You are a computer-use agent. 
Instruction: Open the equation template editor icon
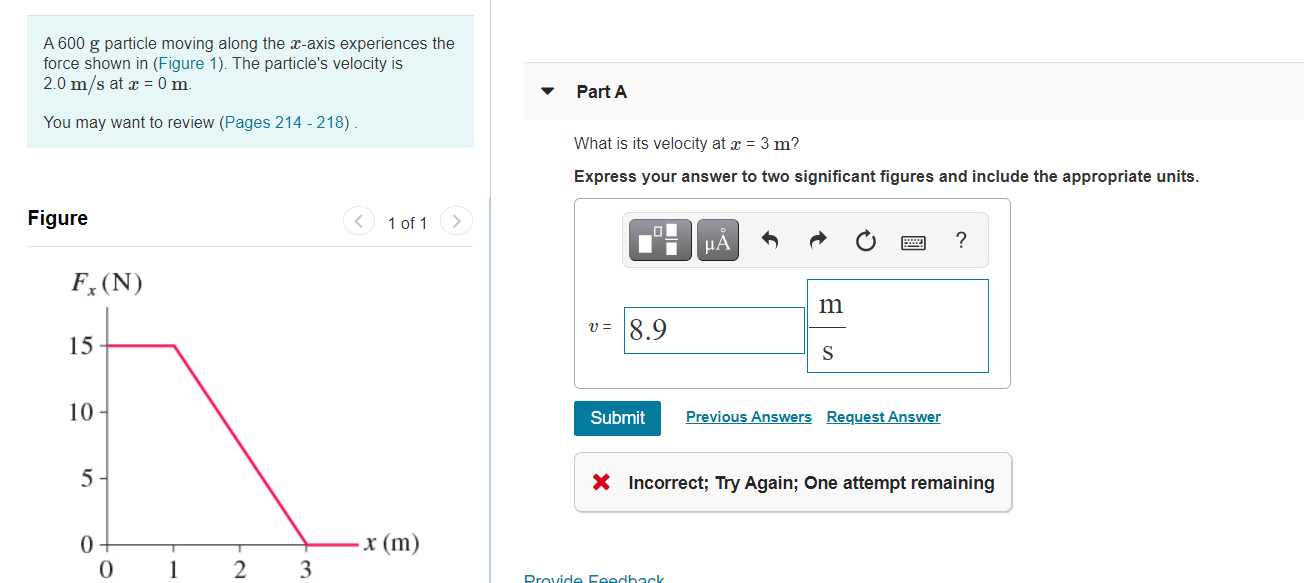(x=658, y=240)
